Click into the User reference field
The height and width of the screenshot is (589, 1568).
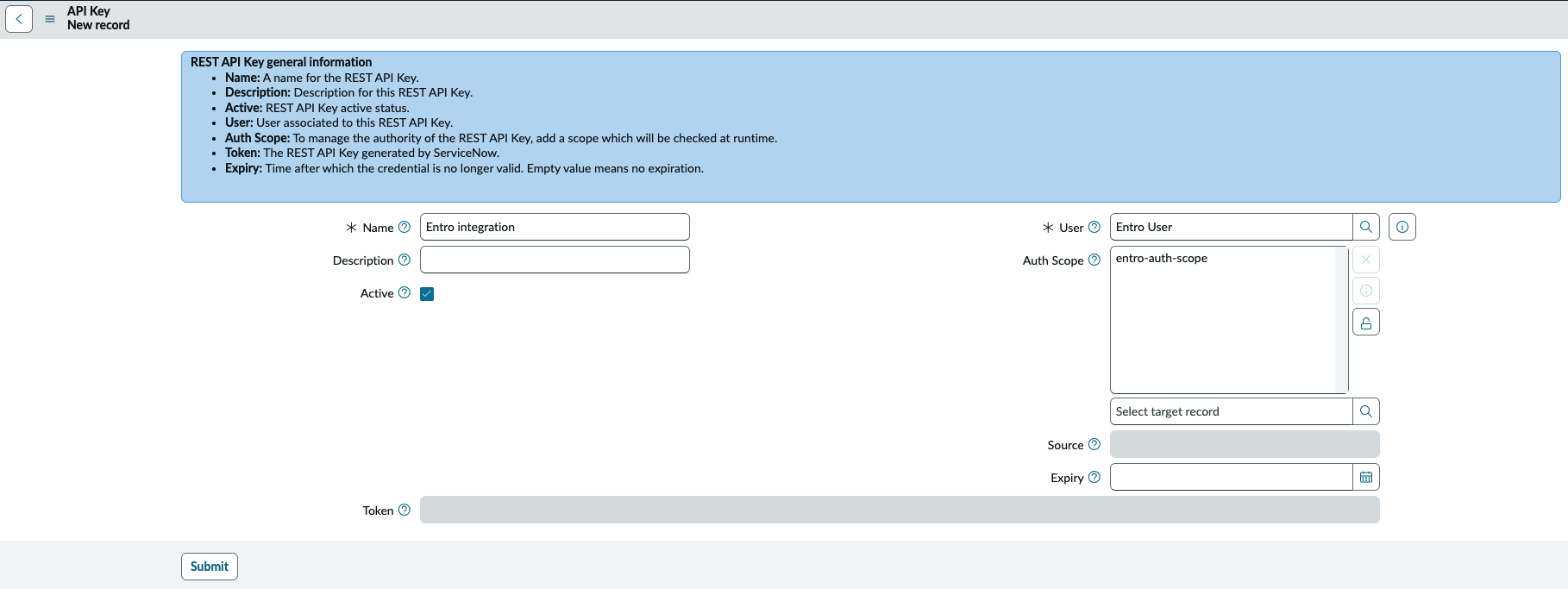pos(1231,227)
